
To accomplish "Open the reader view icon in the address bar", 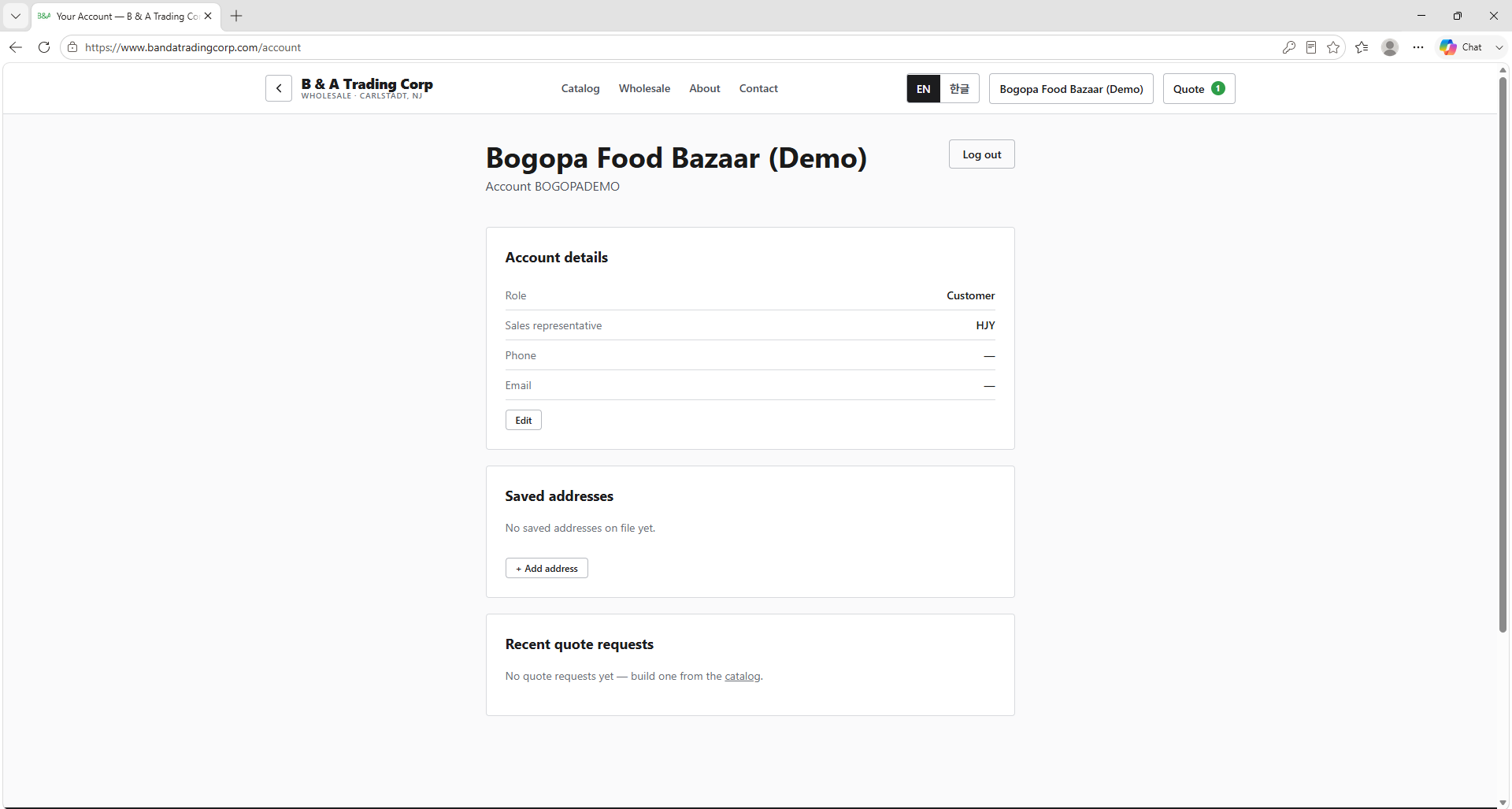I will (x=1311, y=47).
